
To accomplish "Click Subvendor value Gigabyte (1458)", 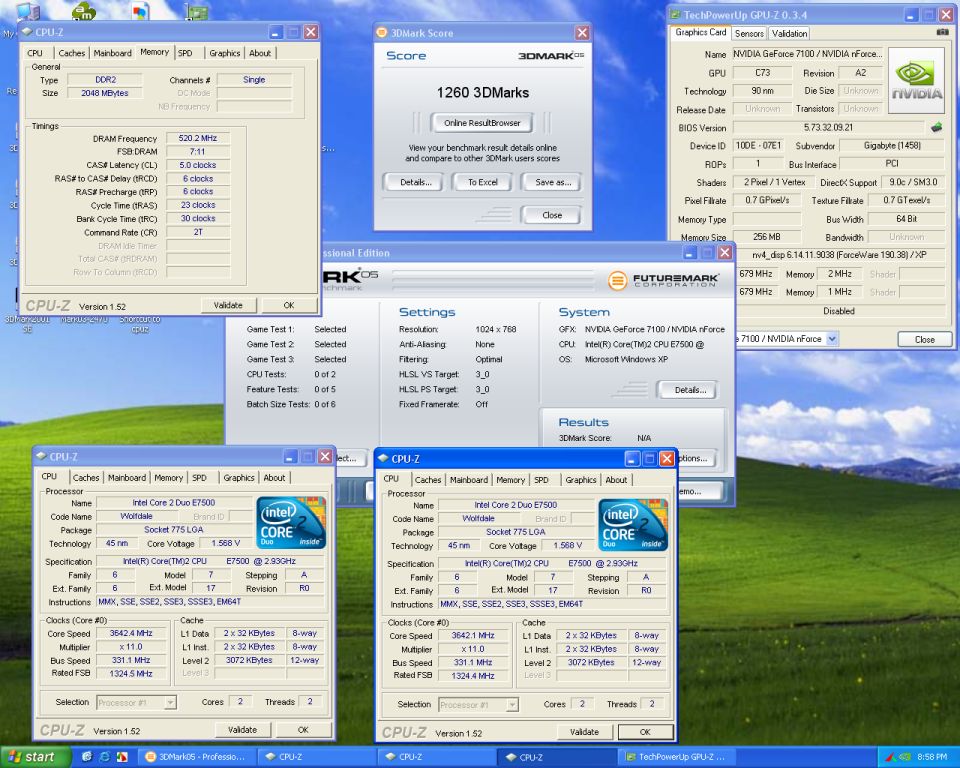I will 892,146.
